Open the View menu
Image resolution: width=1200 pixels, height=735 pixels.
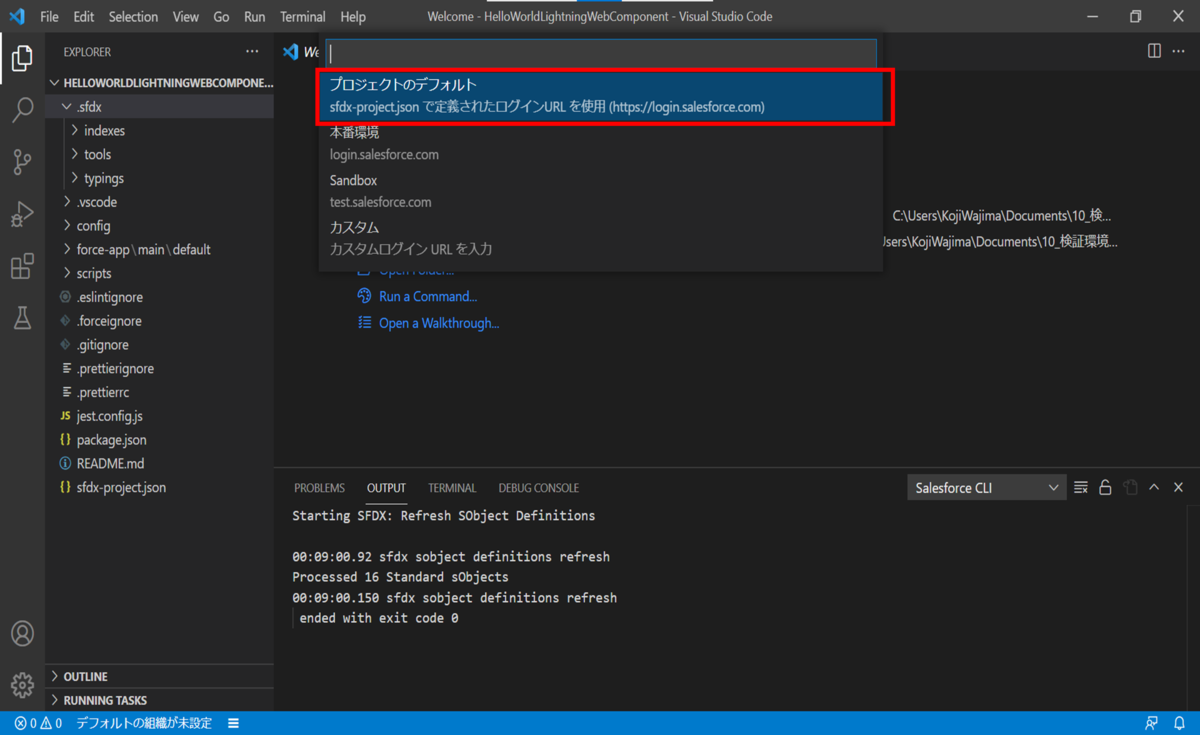(185, 17)
